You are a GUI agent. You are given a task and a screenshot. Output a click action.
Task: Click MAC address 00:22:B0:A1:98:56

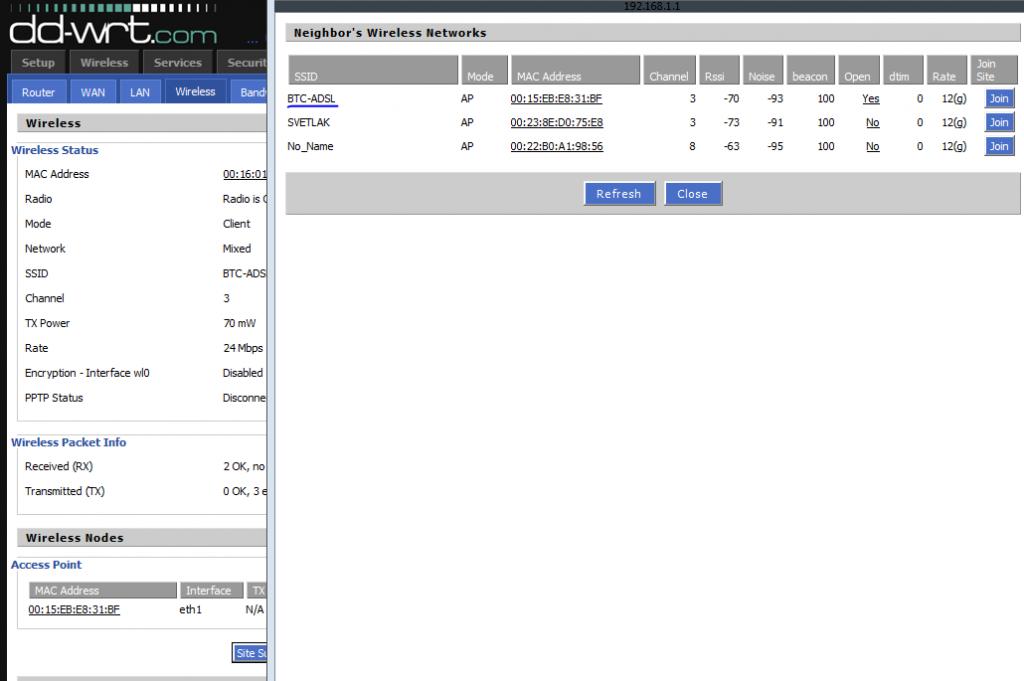click(x=556, y=147)
